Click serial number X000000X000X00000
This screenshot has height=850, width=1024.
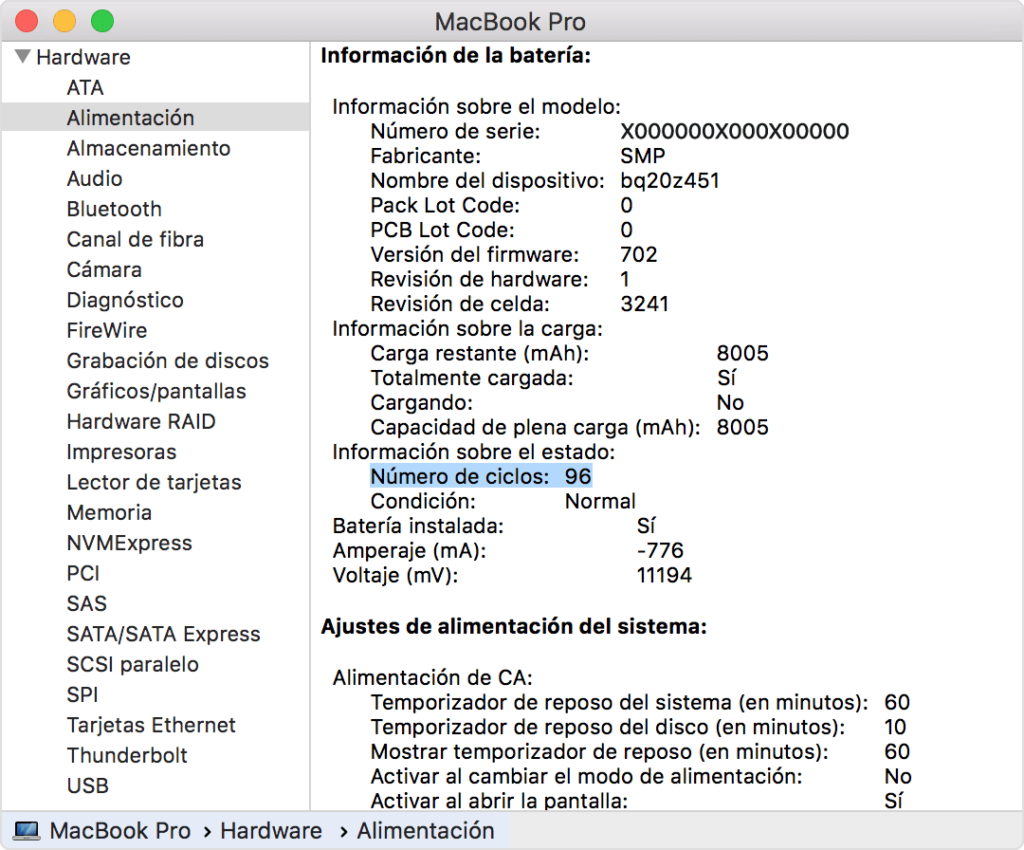click(735, 132)
